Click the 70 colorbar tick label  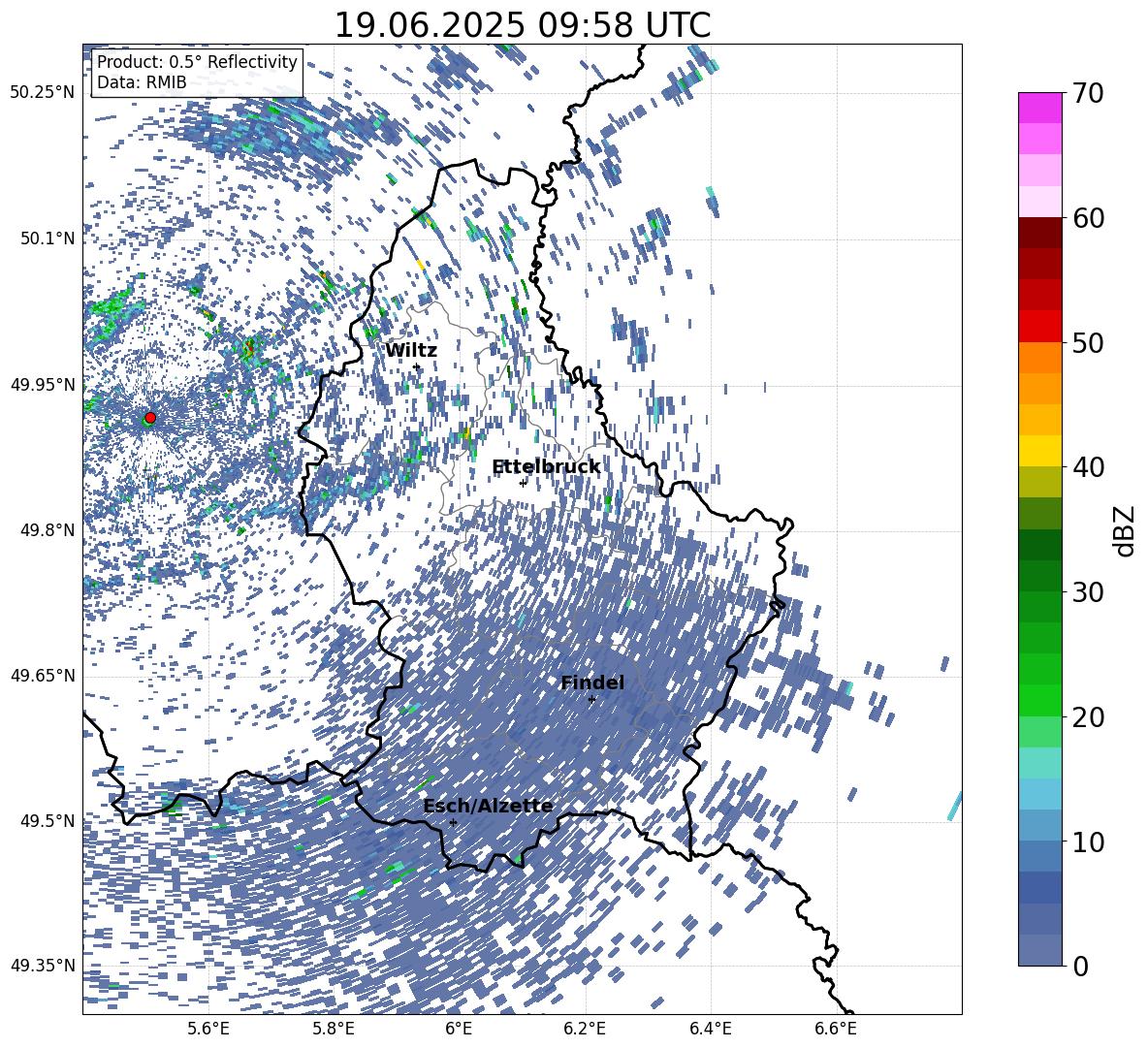tap(1089, 94)
